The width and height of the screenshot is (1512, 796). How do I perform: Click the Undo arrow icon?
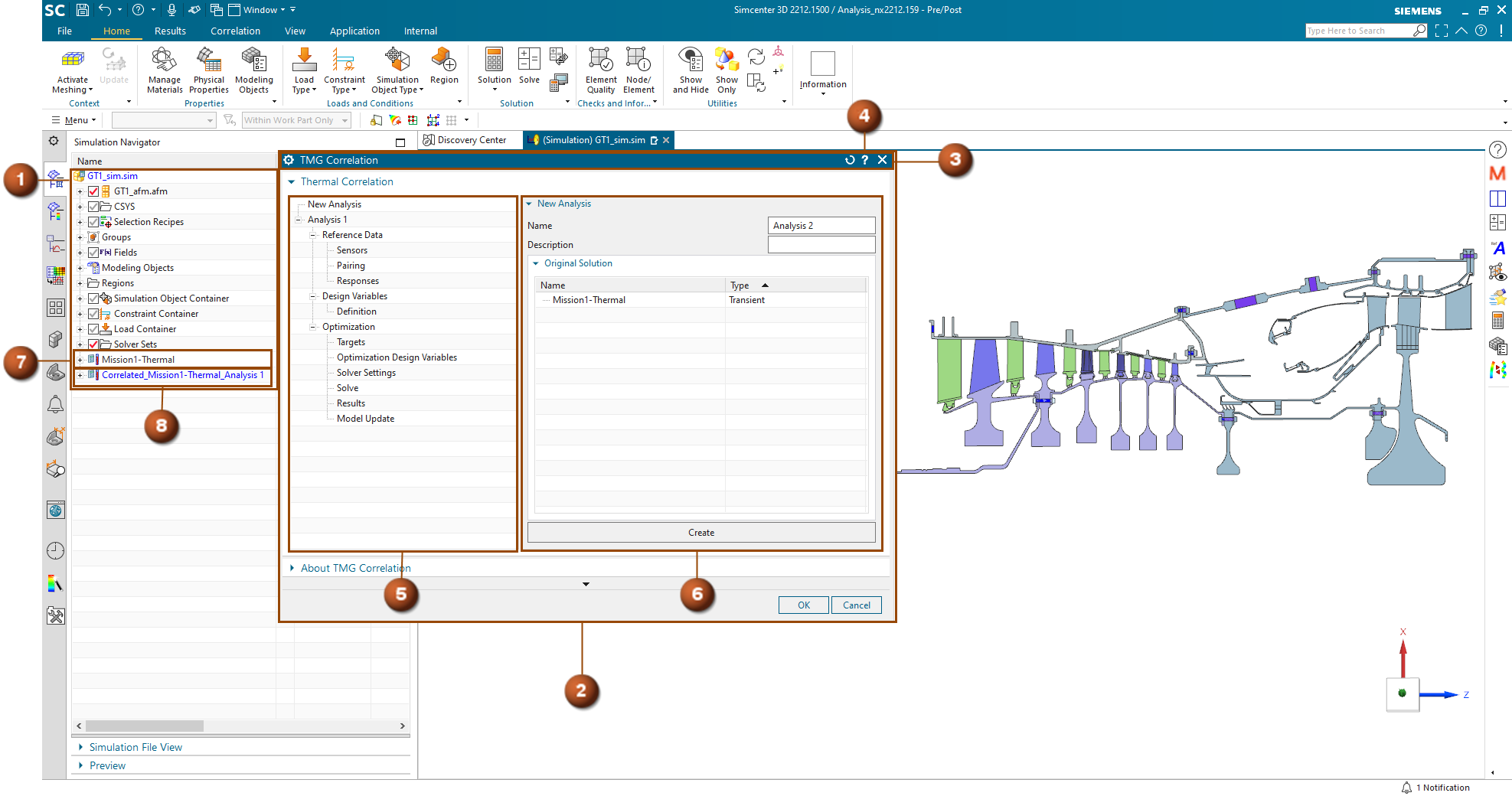106,10
